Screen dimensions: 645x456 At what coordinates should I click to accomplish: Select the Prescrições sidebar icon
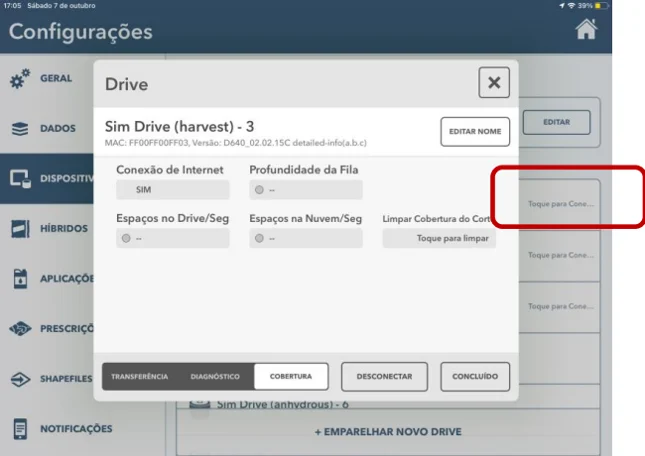point(20,329)
